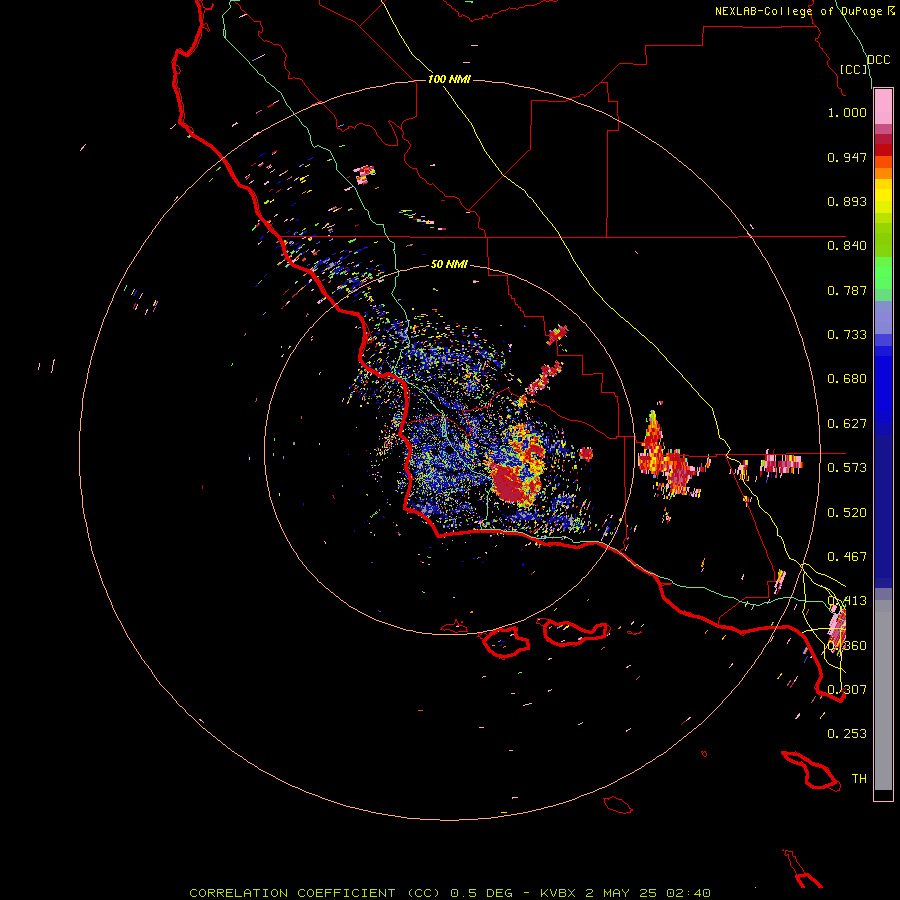Click the 1.000 scale value
Image resolution: width=900 pixels, height=900 pixels.
[847, 112]
